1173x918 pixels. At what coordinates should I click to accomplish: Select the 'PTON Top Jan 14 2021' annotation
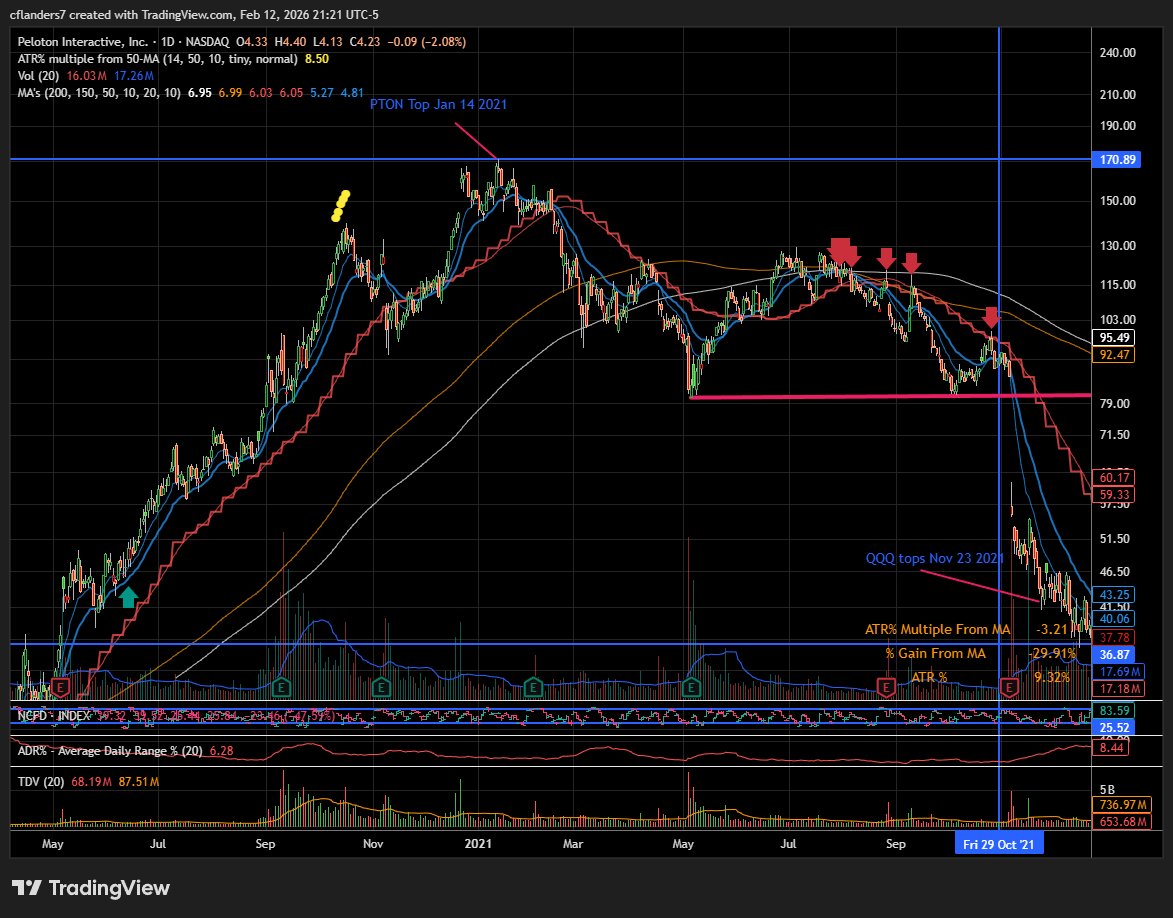[x=438, y=104]
